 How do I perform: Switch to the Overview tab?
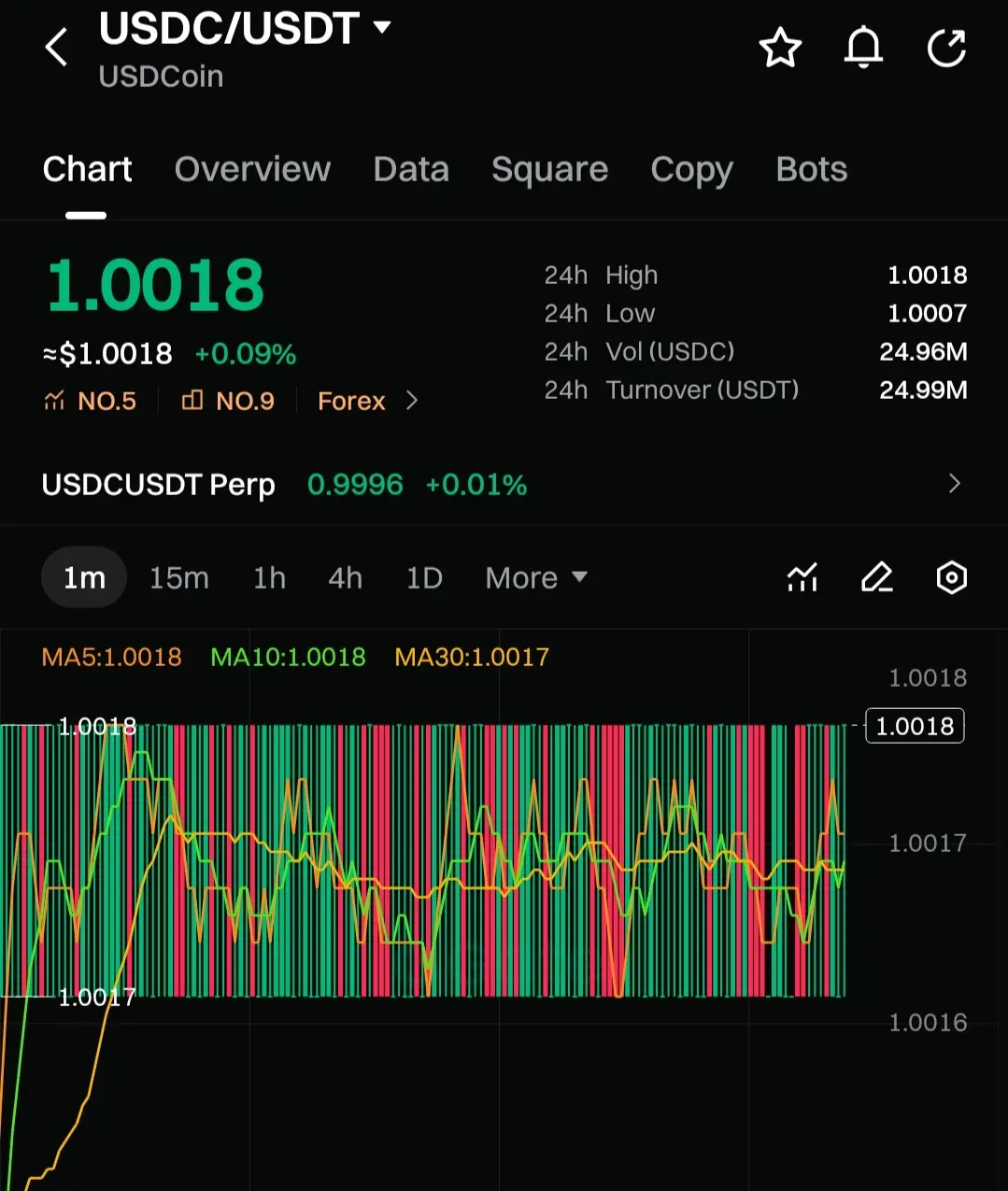click(x=252, y=169)
